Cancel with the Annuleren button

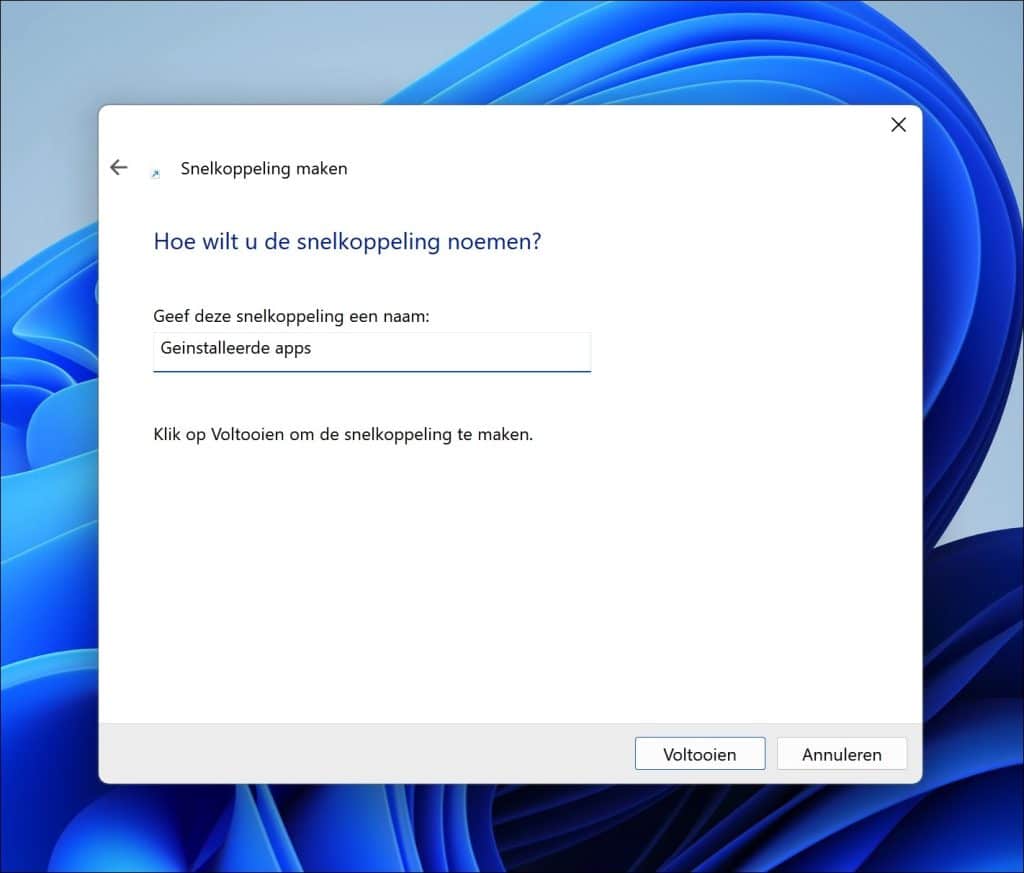click(x=841, y=754)
